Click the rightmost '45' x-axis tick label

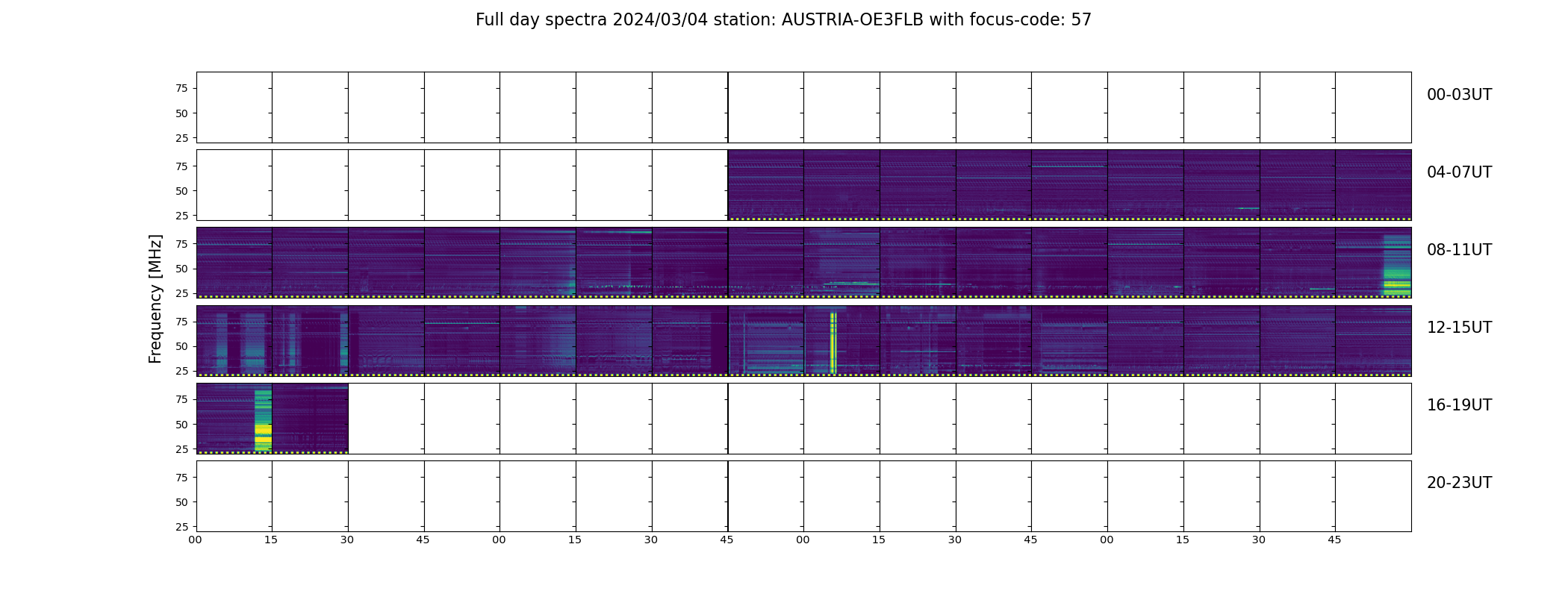pos(1334,540)
